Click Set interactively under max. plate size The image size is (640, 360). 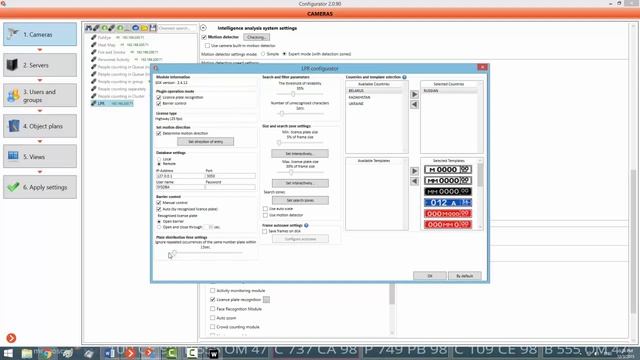coord(300,183)
